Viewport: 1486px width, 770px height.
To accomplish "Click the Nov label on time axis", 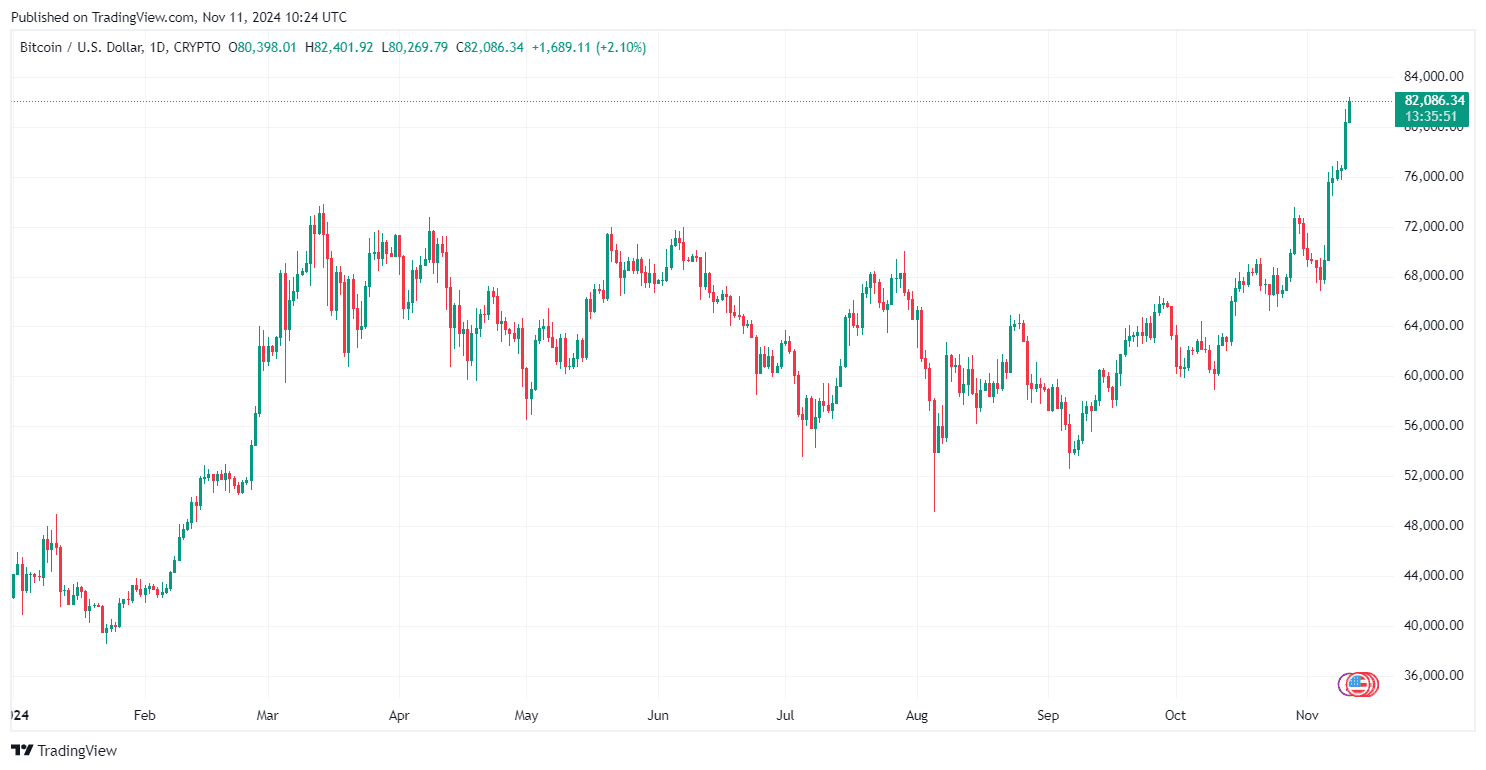I will [x=1306, y=716].
